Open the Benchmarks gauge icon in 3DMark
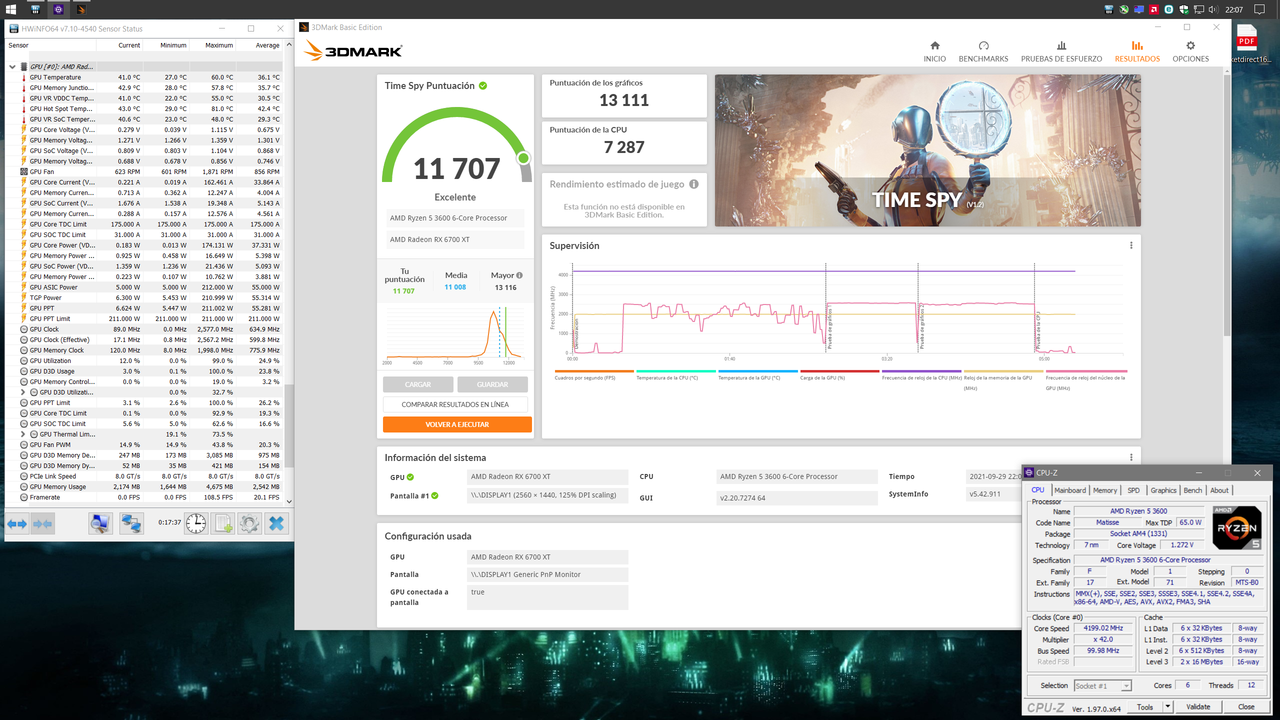Viewport: 1280px width, 720px height. (x=983, y=46)
